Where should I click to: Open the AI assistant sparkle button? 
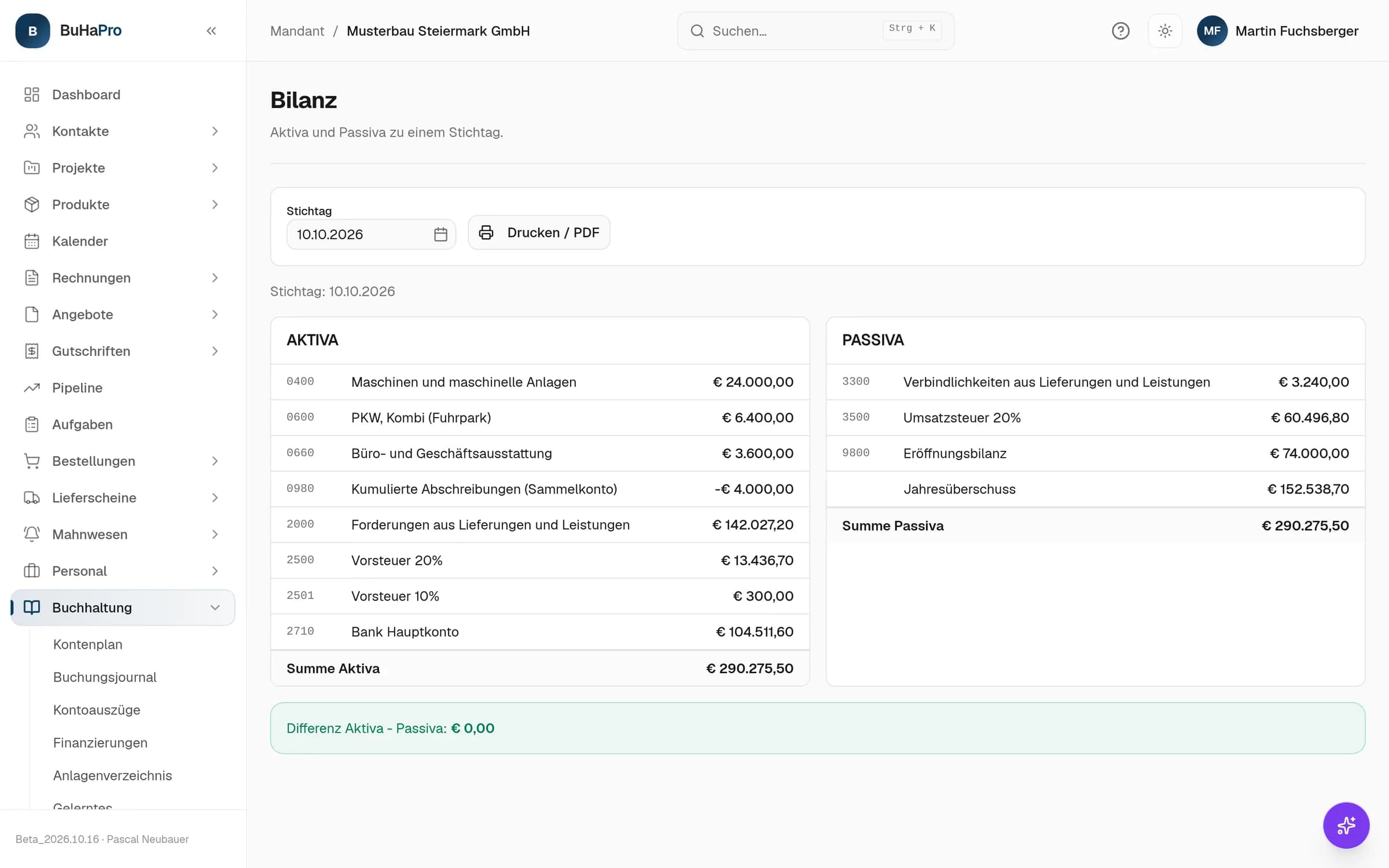[x=1346, y=825]
